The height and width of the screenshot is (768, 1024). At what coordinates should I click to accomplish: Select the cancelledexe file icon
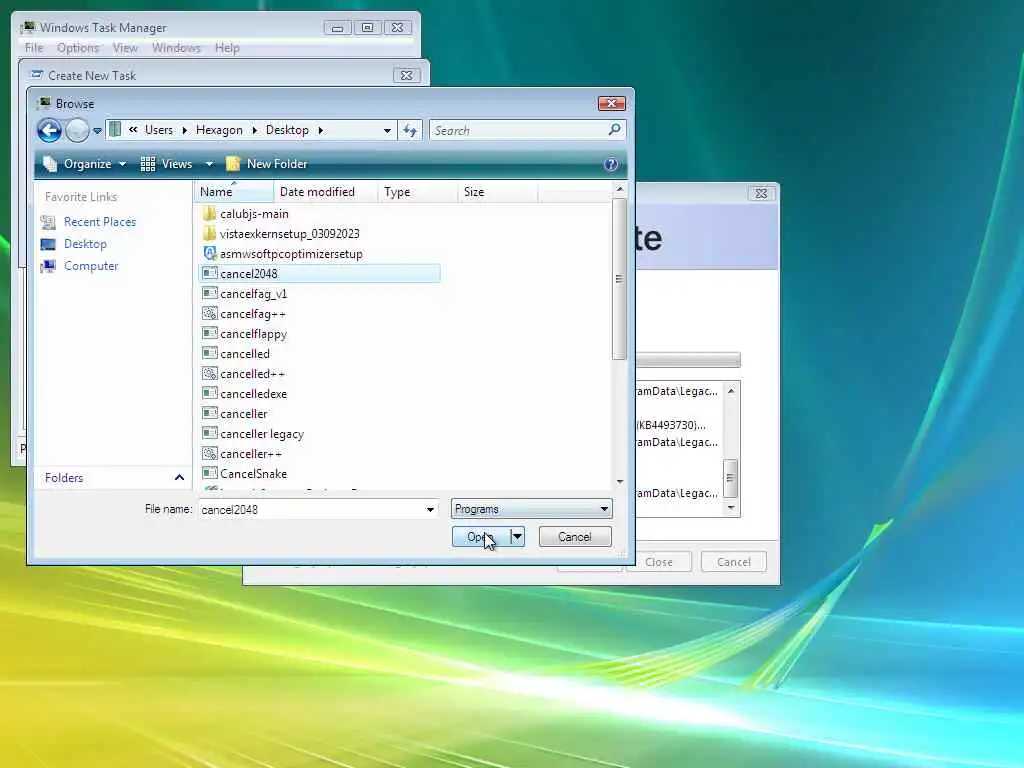pos(210,393)
